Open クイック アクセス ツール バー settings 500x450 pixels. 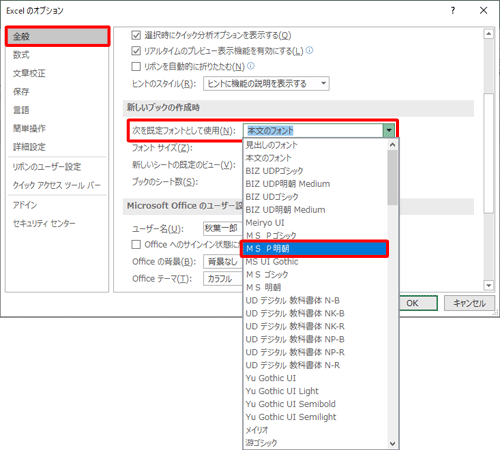click(x=57, y=185)
